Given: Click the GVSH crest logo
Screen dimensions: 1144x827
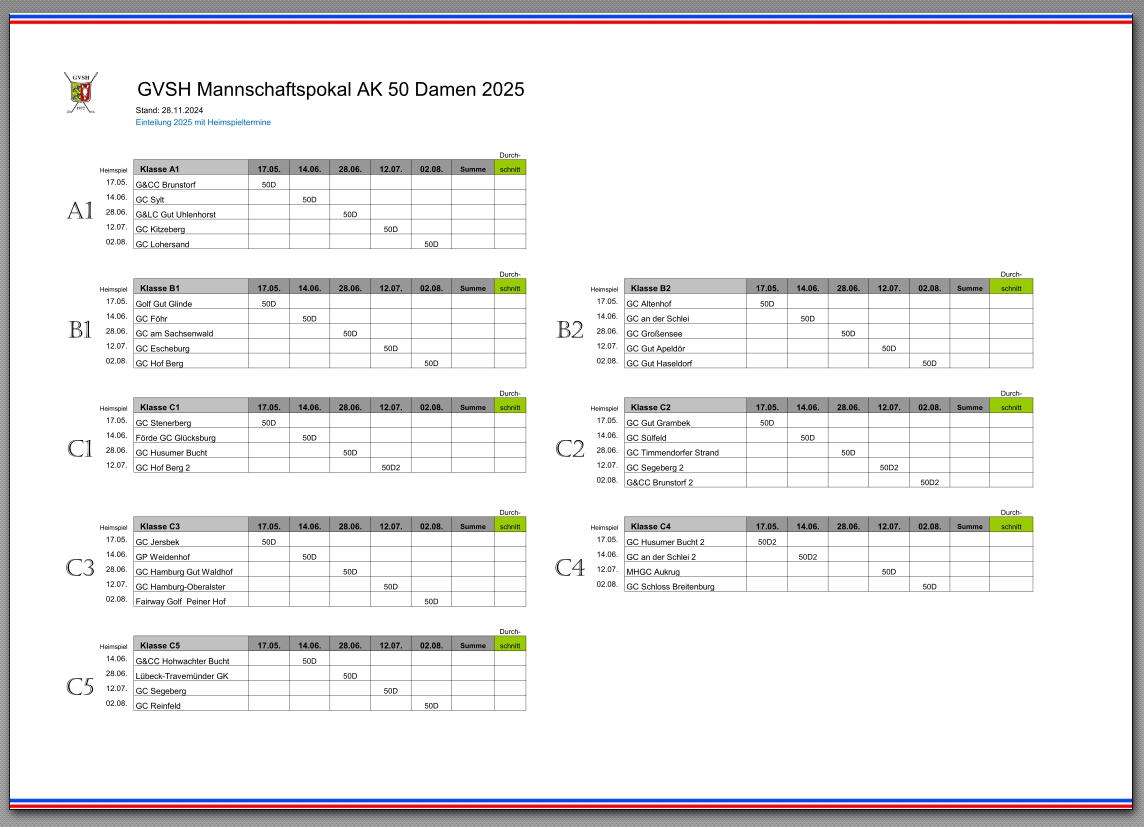Looking at the screenshot, I should 81,92.
